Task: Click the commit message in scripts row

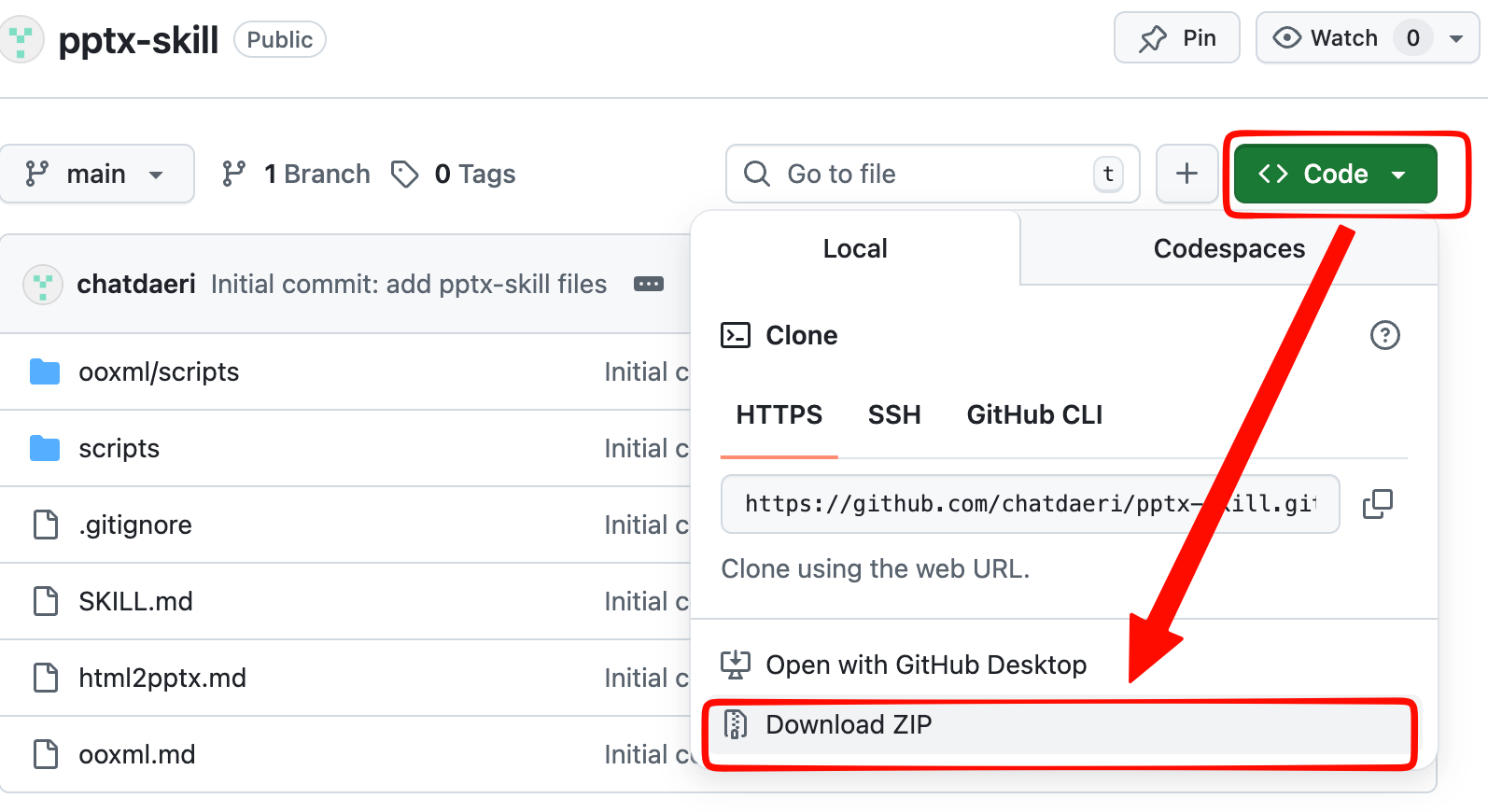Action: 646,449
